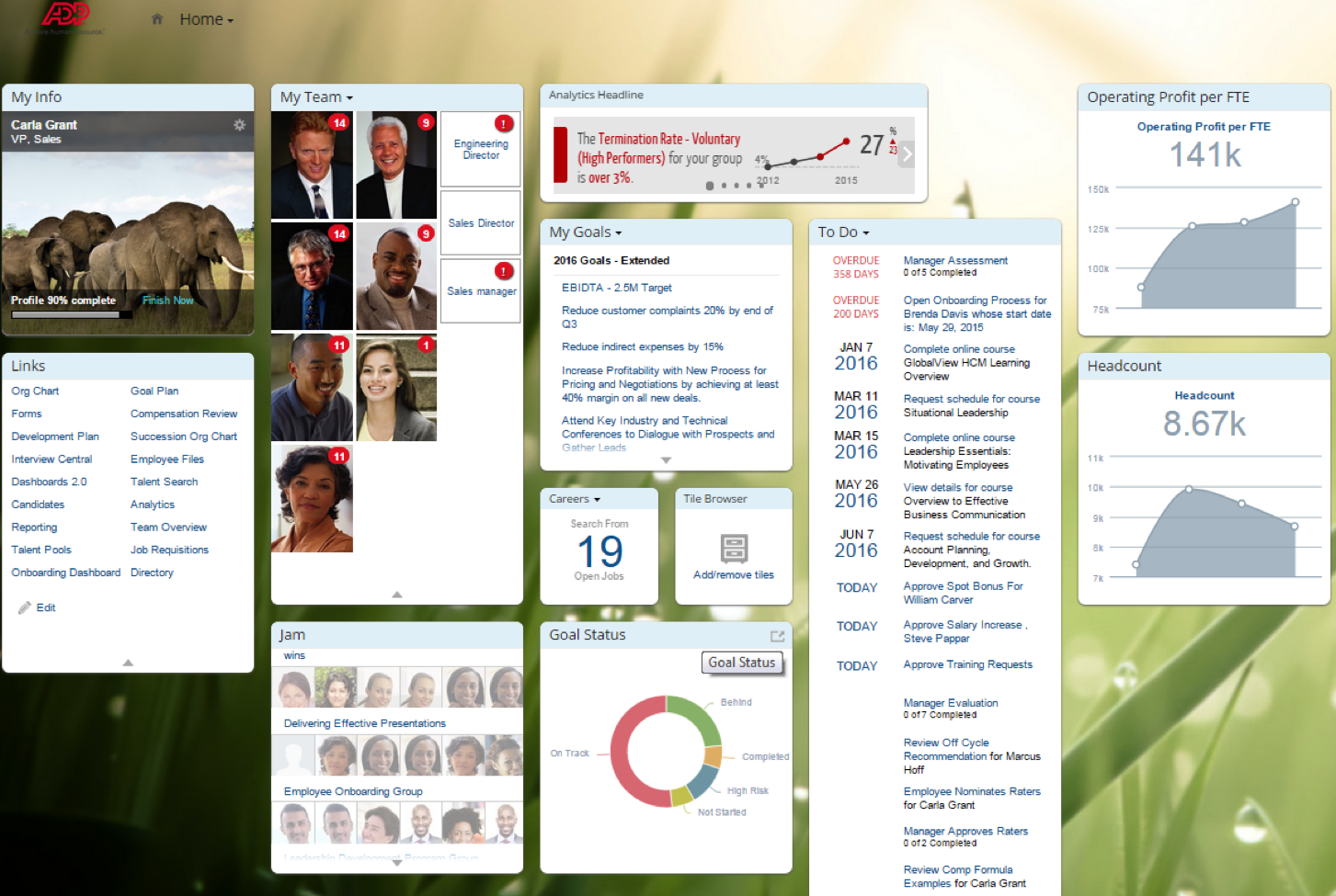
Task: Open the Manager Assessment to-do item
Action: click(x=955, y=261)
